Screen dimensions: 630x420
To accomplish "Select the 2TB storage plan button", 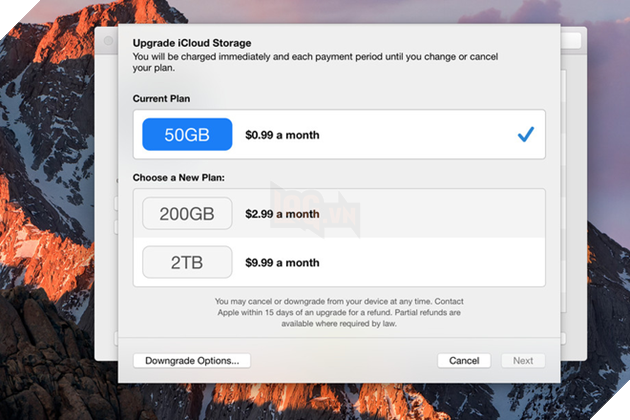I will click(x=187, y=262).
